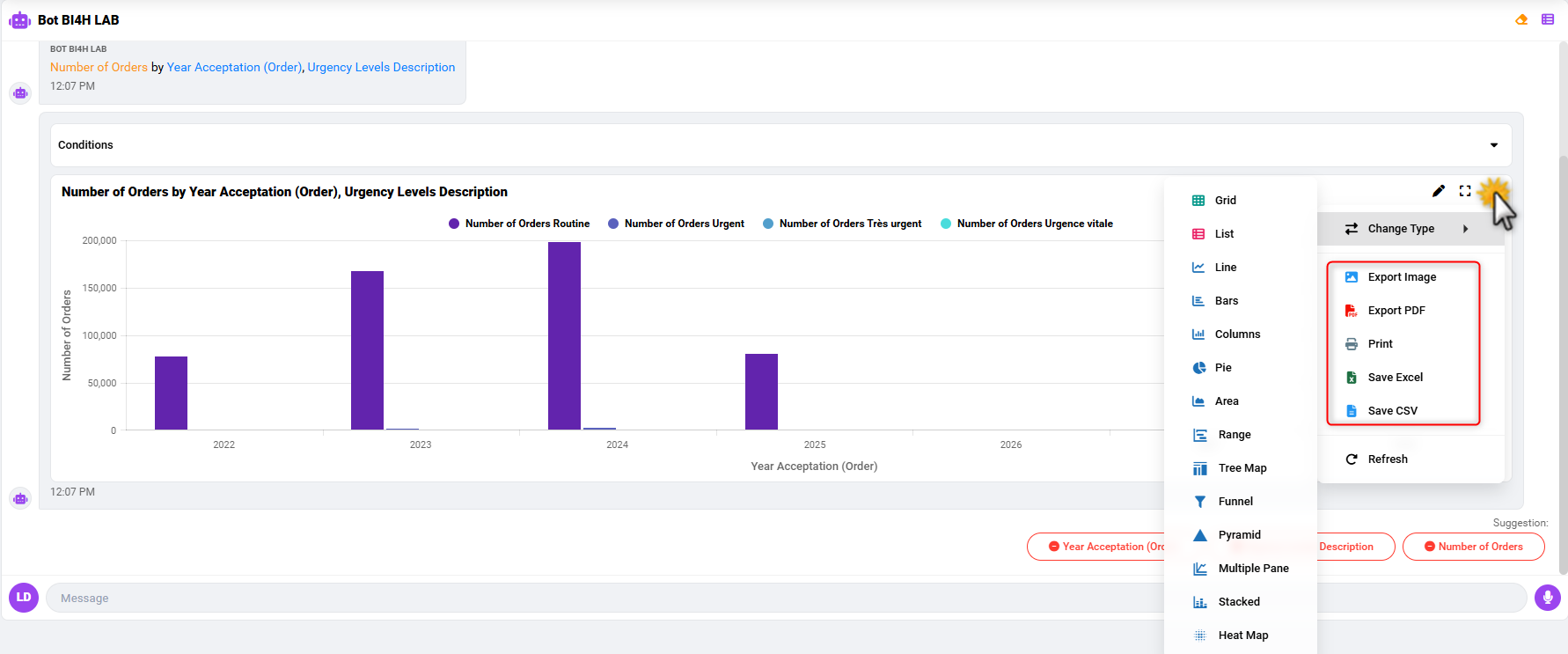Screen dimensions: 1568x654
Task: Save chart data as Excel
Action: coord(1395,378)
